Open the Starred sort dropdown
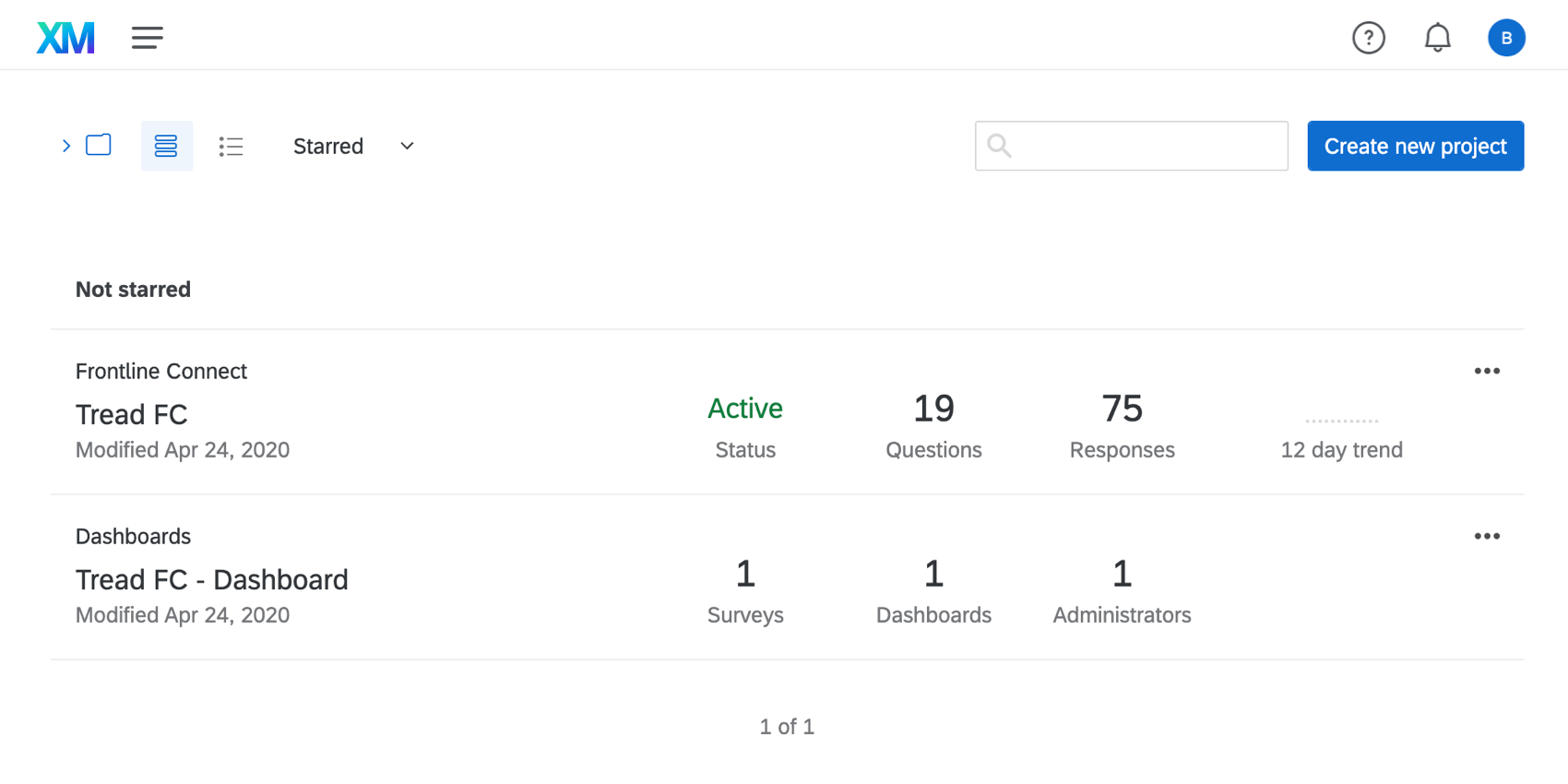The height and width of the screenshot is (784, 1568). pyautogui.click(x=328, y=146)
